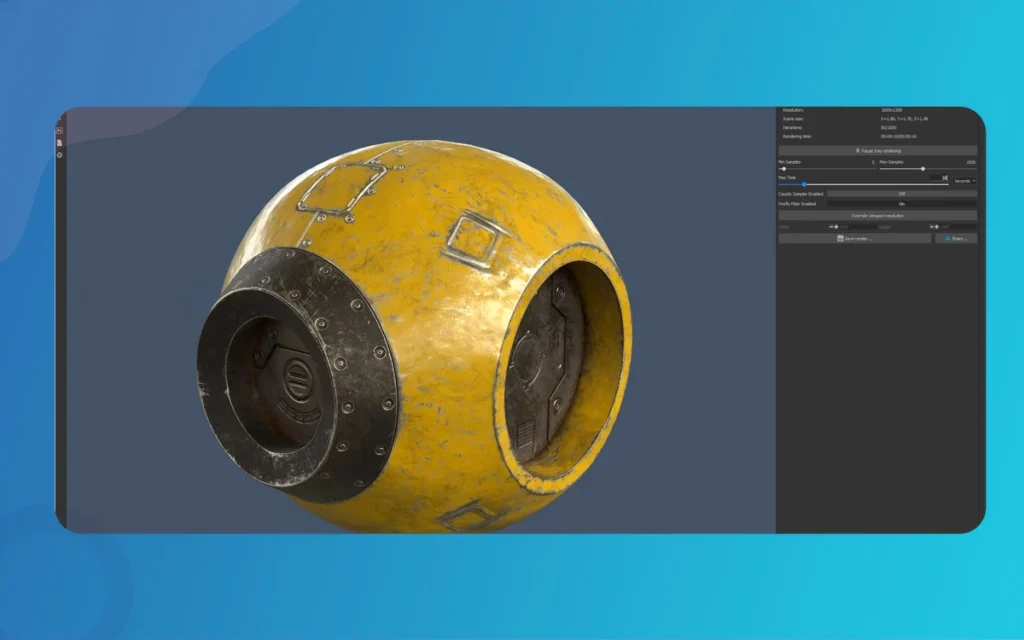Click the Max Time value input field
The image size is (1024, 640).
pos(935,177)
